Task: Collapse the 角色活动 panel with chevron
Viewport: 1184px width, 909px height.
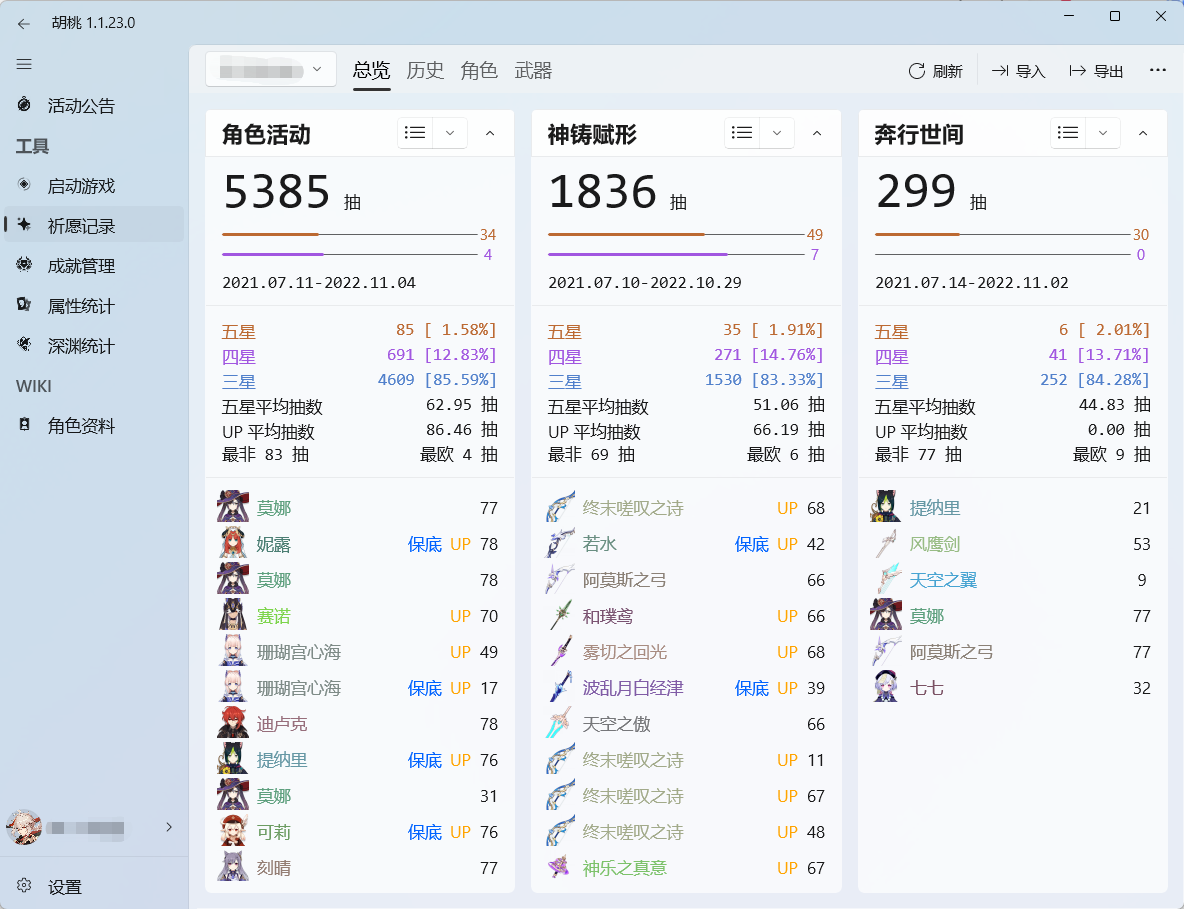Action: click(490, 133)
